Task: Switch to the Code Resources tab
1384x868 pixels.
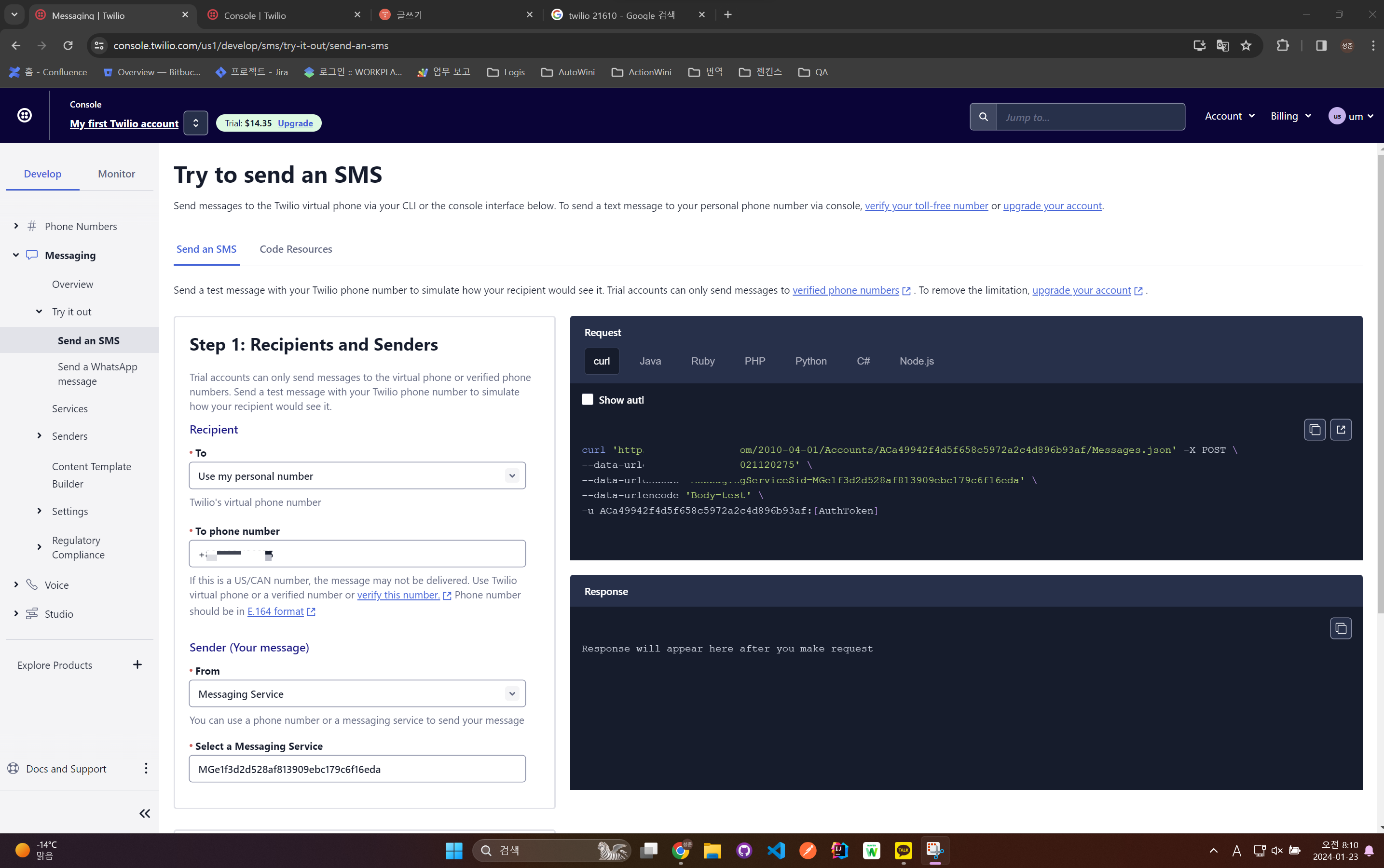Action: click(x=295, y=249)
